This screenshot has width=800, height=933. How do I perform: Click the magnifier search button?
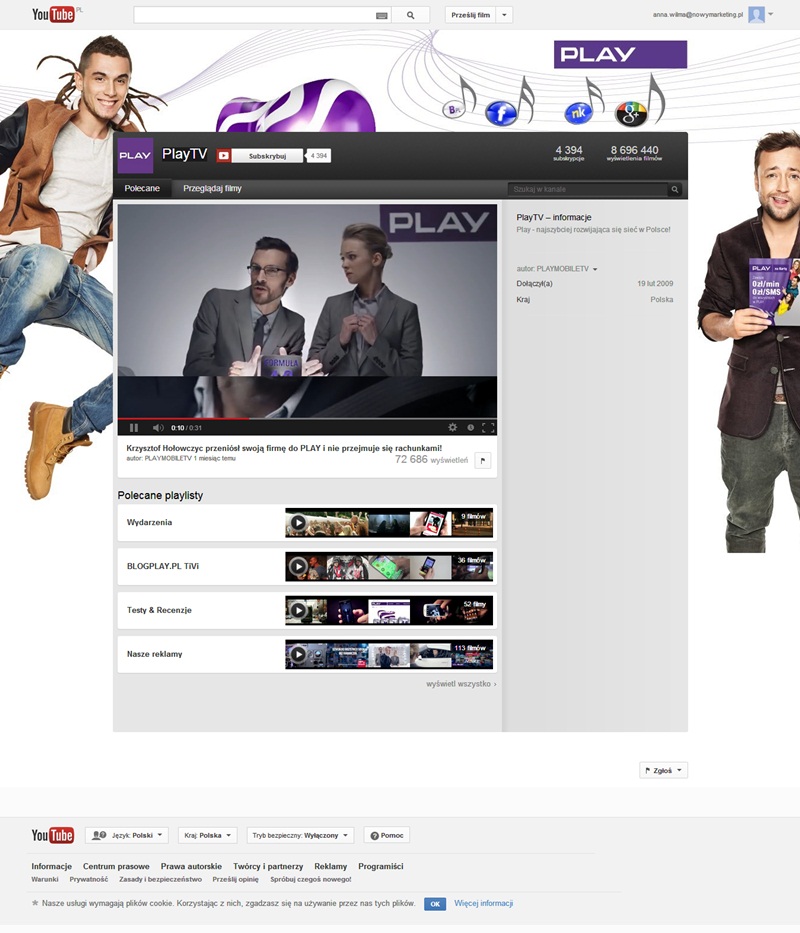(x=410, y=15)
